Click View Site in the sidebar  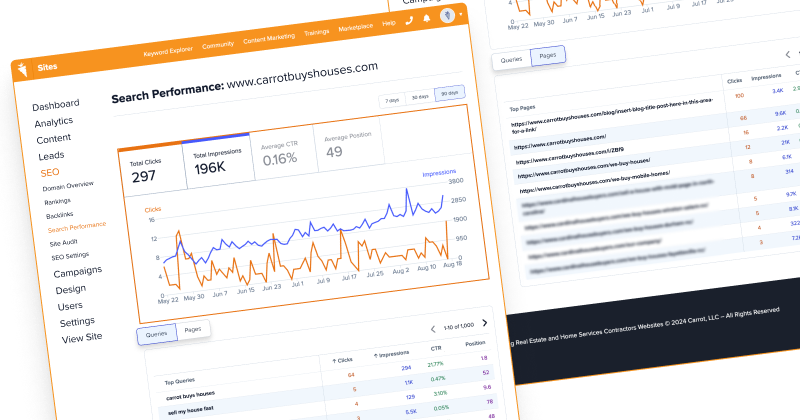(x=82, y=338)
